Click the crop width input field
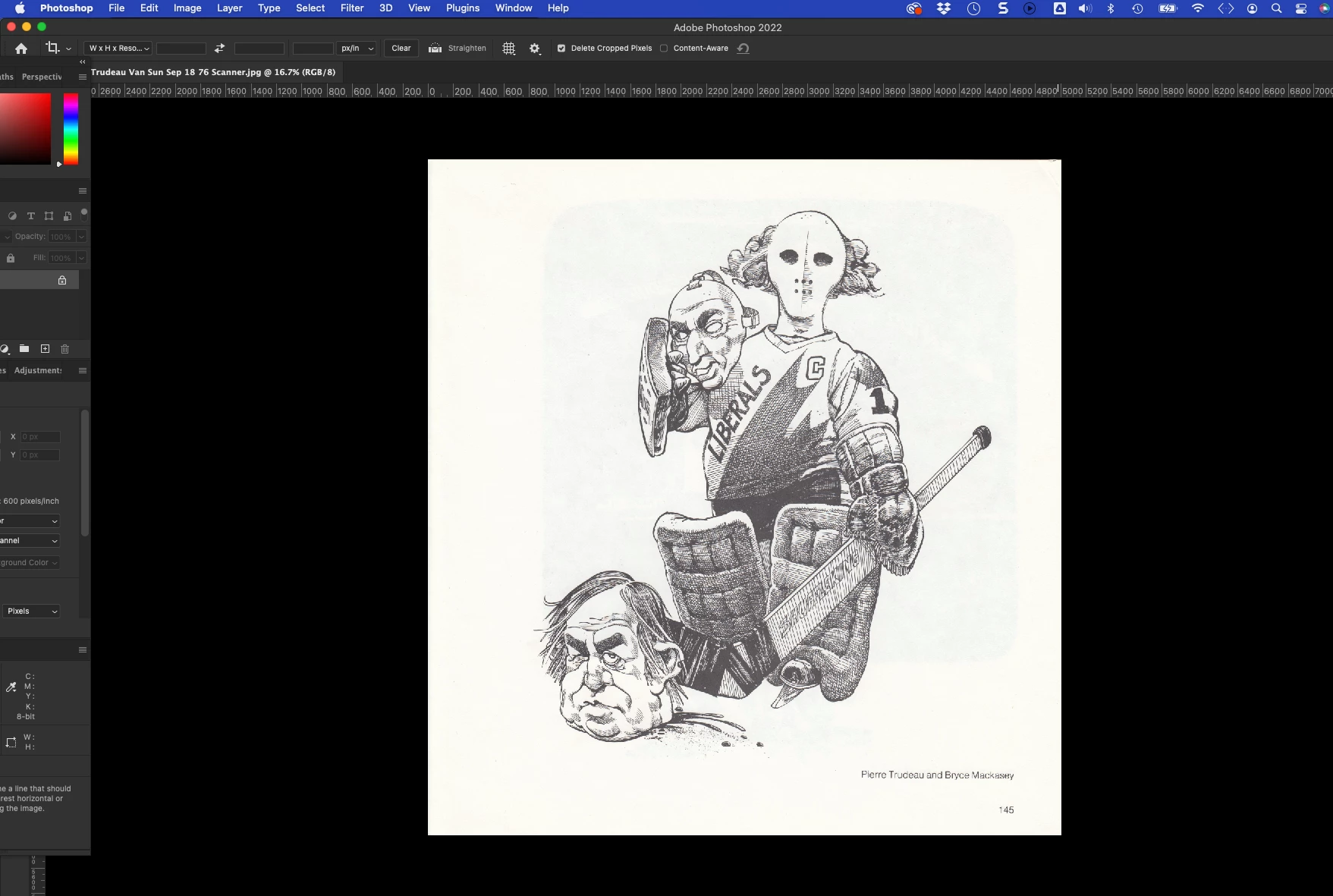 tap(181, 48)
